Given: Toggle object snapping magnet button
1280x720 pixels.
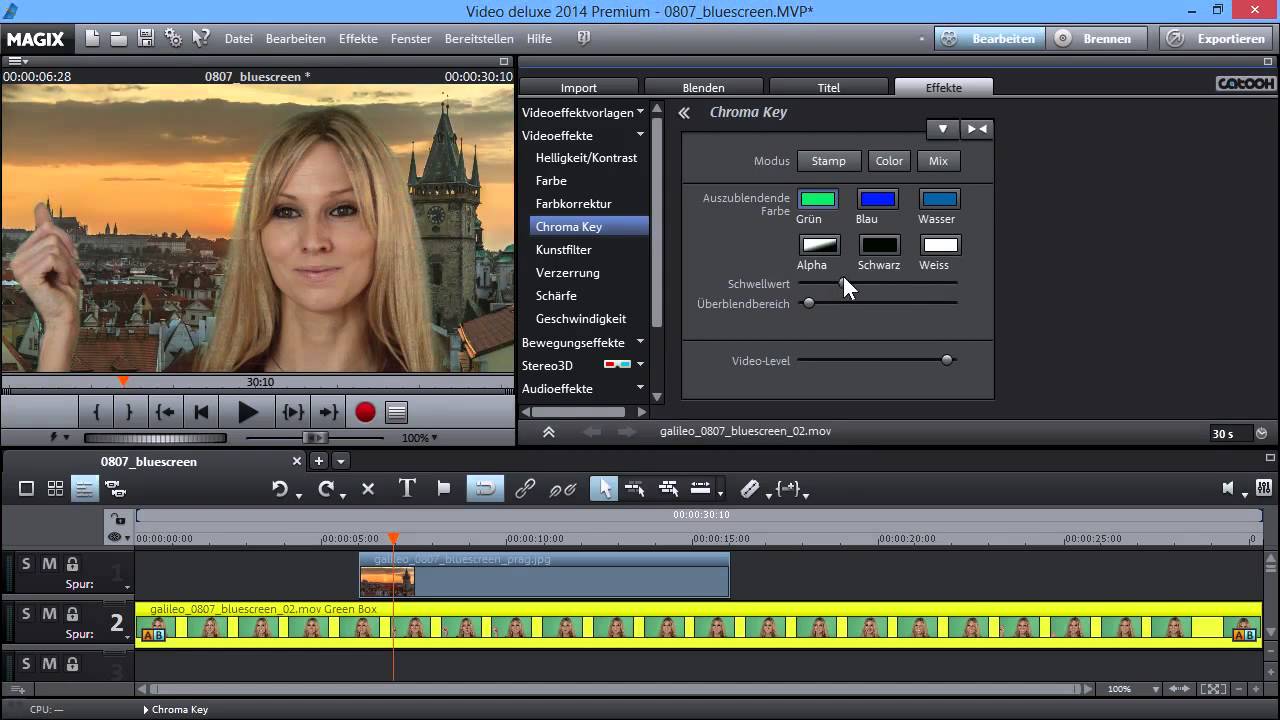Looking at the screenshot, I should point(485,488).
